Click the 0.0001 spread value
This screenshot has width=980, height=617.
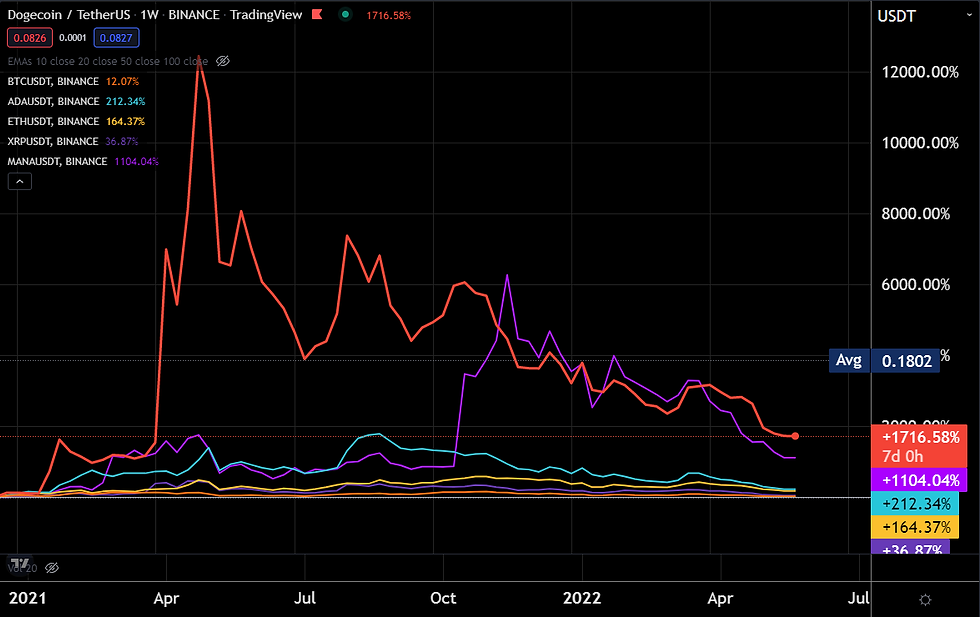coord(72,38)
